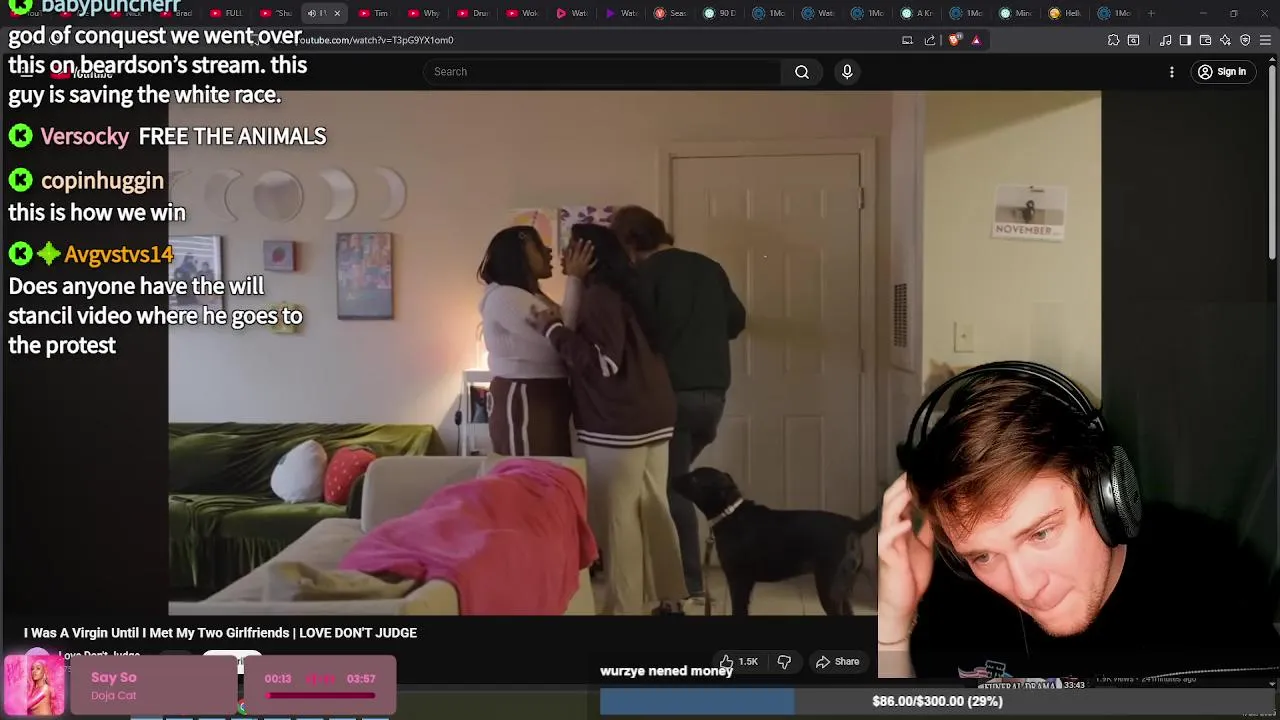Image resolution: width=1280 pixels, height=720 pixels.
Task: Click the YouTube search magnifier button
Action: (x=802, y=72)
